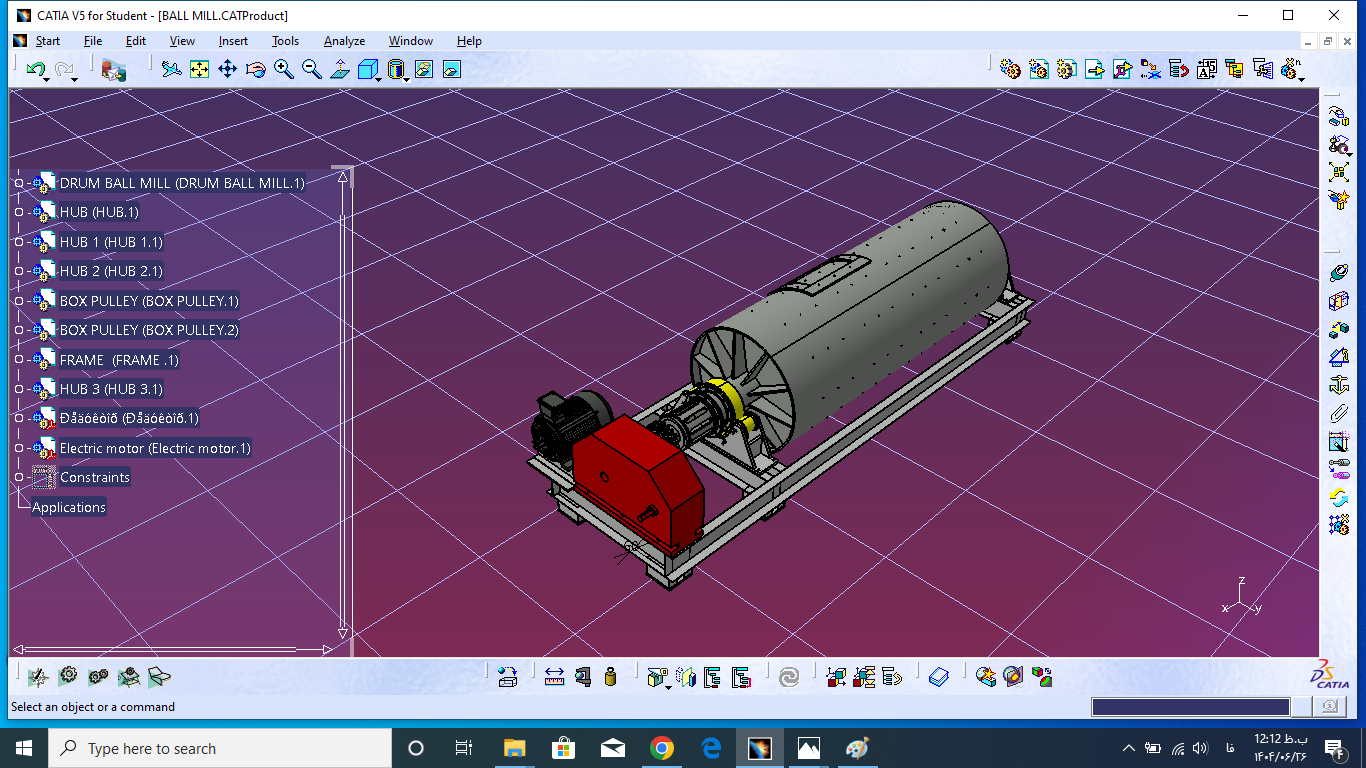Click the Zoom In magnifier icon

point(284,69)
